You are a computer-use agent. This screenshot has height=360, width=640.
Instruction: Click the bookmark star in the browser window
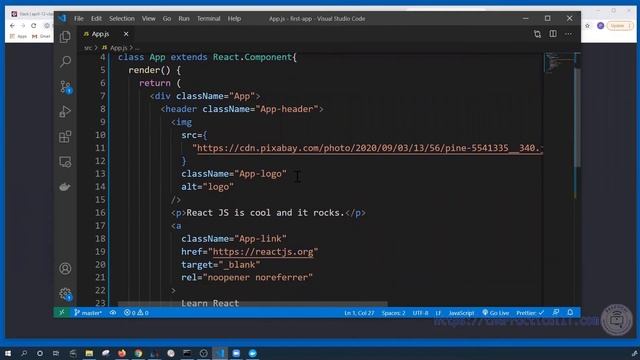(x=587, y=26)
